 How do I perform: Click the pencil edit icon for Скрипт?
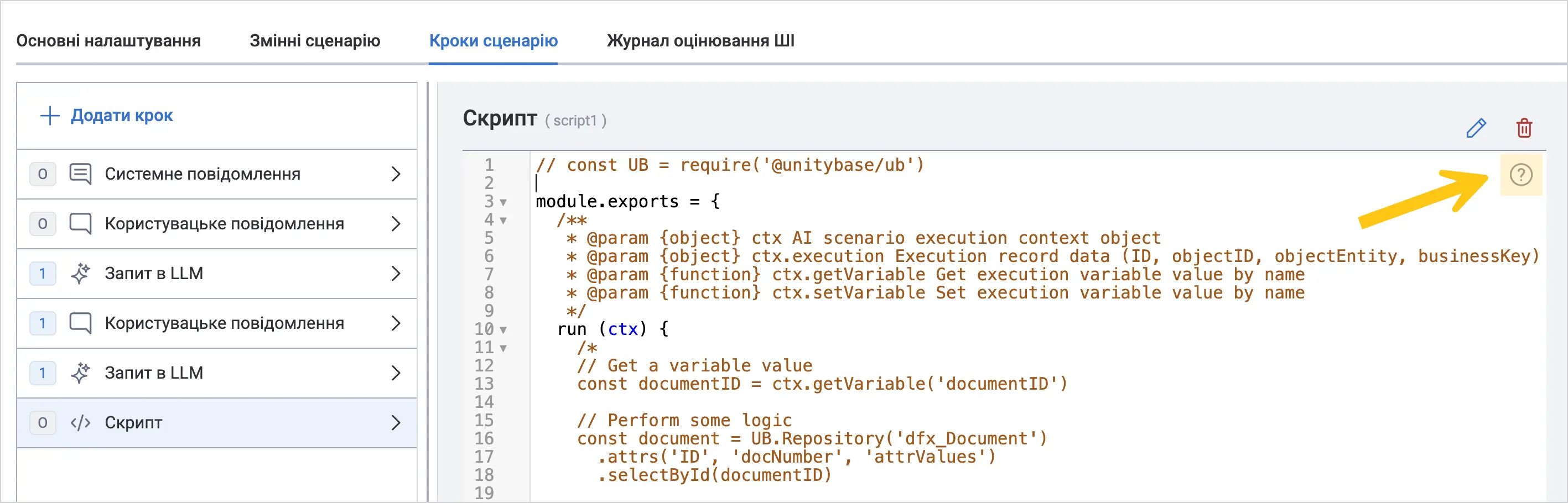pos(1476,128)
